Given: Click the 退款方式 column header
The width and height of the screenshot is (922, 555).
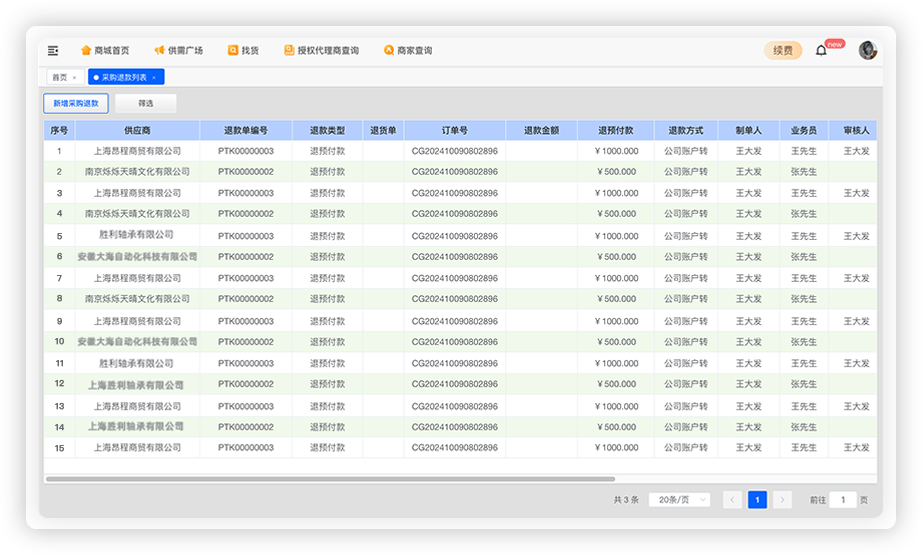Looking at the screenshot, I should [686, 131].
